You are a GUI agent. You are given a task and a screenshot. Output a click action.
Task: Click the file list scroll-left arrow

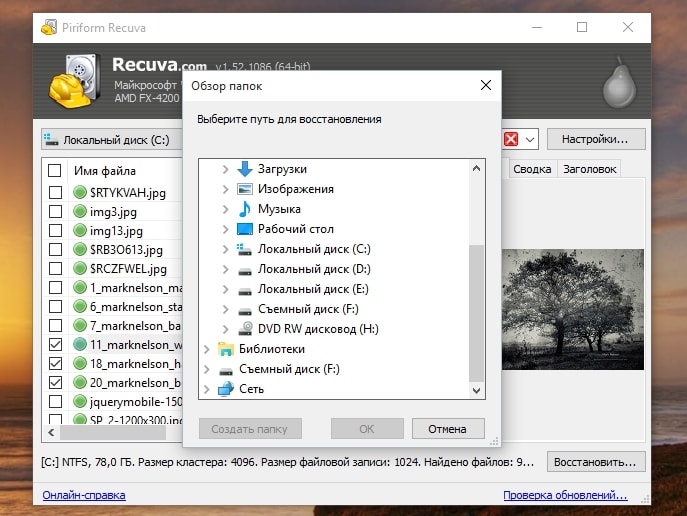[x=51, y=432]
